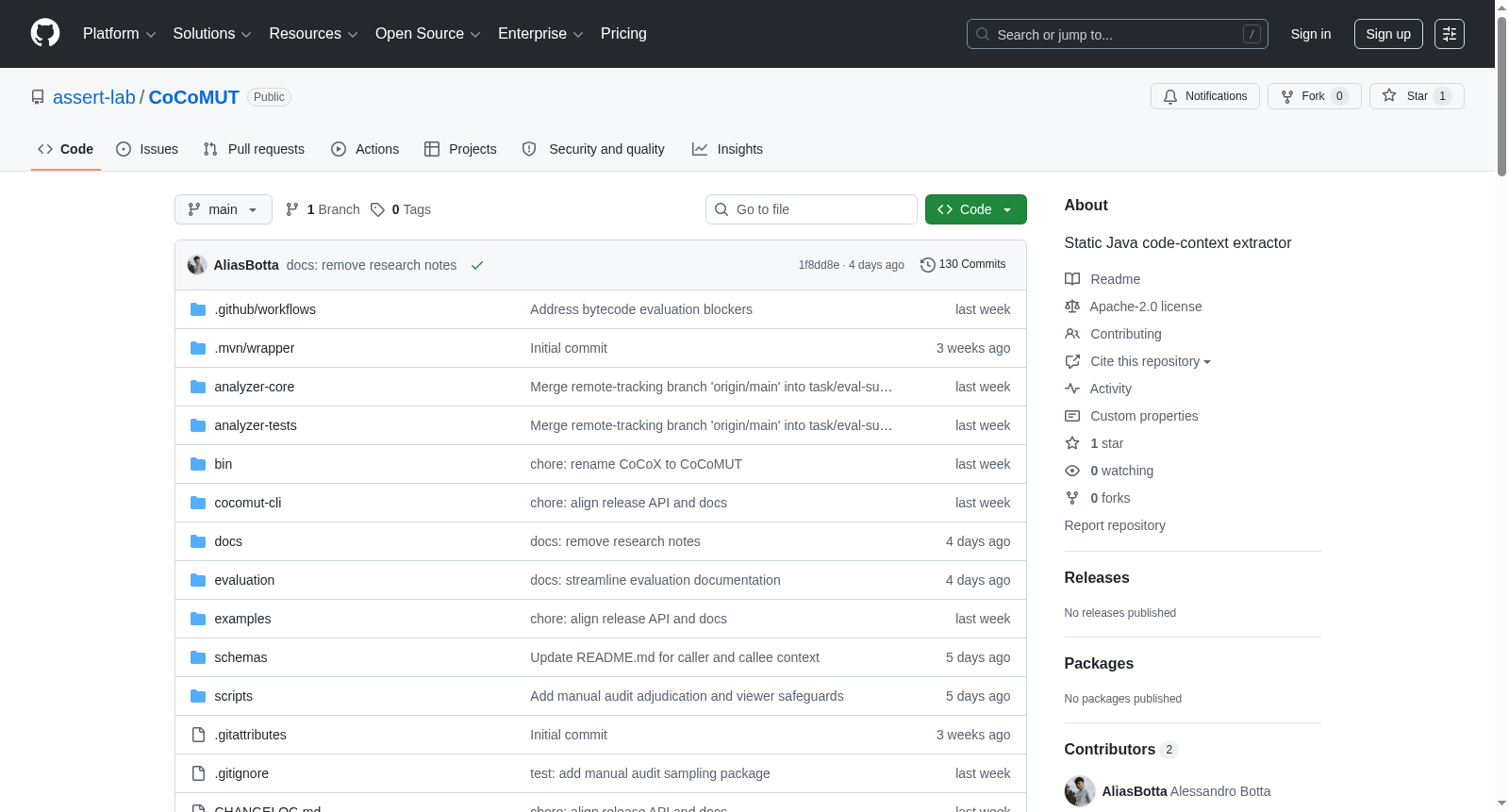The image size is (1509, 812).
Task: Open Readme from About sidebar
Action: click(1115, 279)
